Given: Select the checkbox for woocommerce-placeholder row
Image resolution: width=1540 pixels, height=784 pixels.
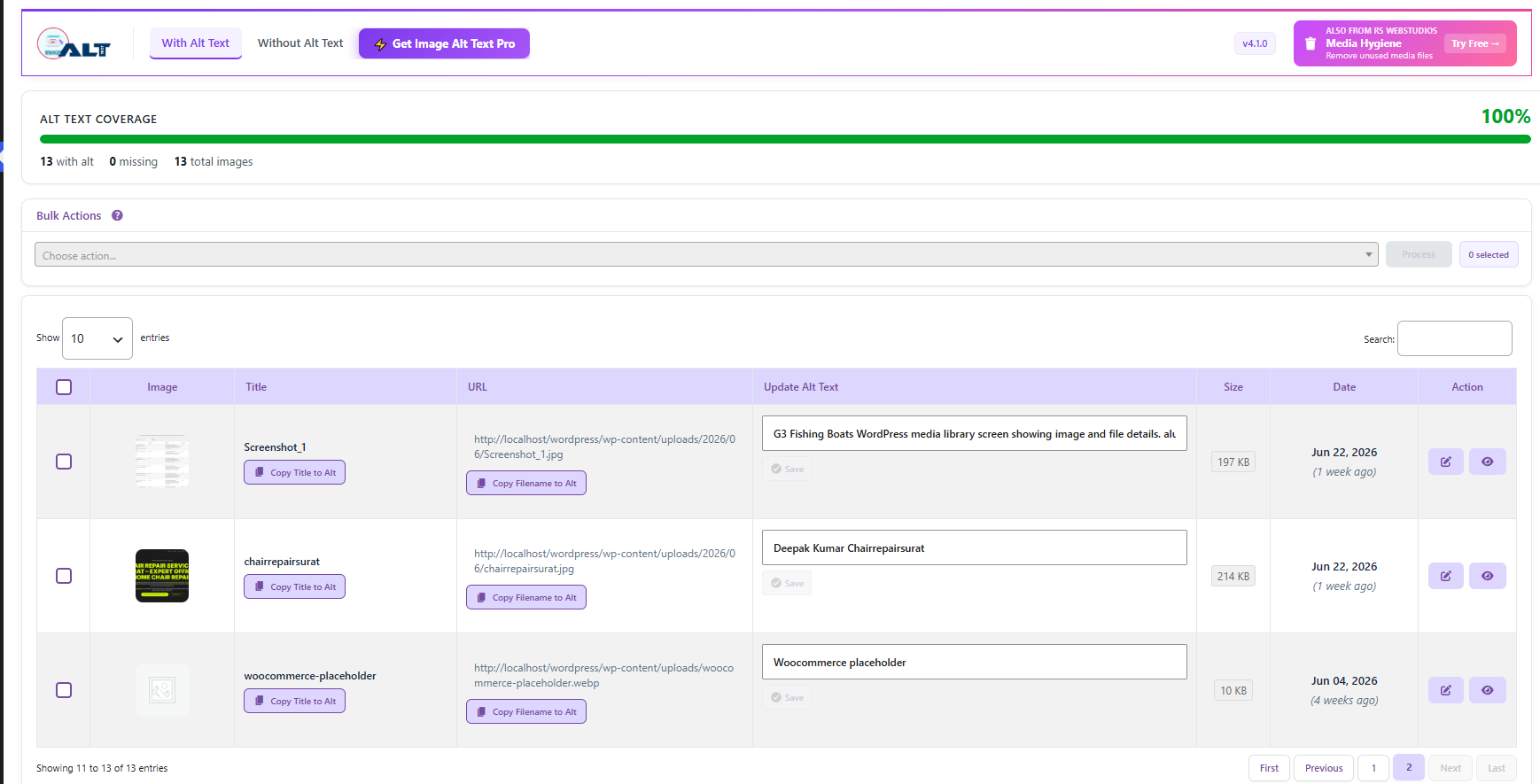Looking at the screenshot, I should (x=64, y=690).
